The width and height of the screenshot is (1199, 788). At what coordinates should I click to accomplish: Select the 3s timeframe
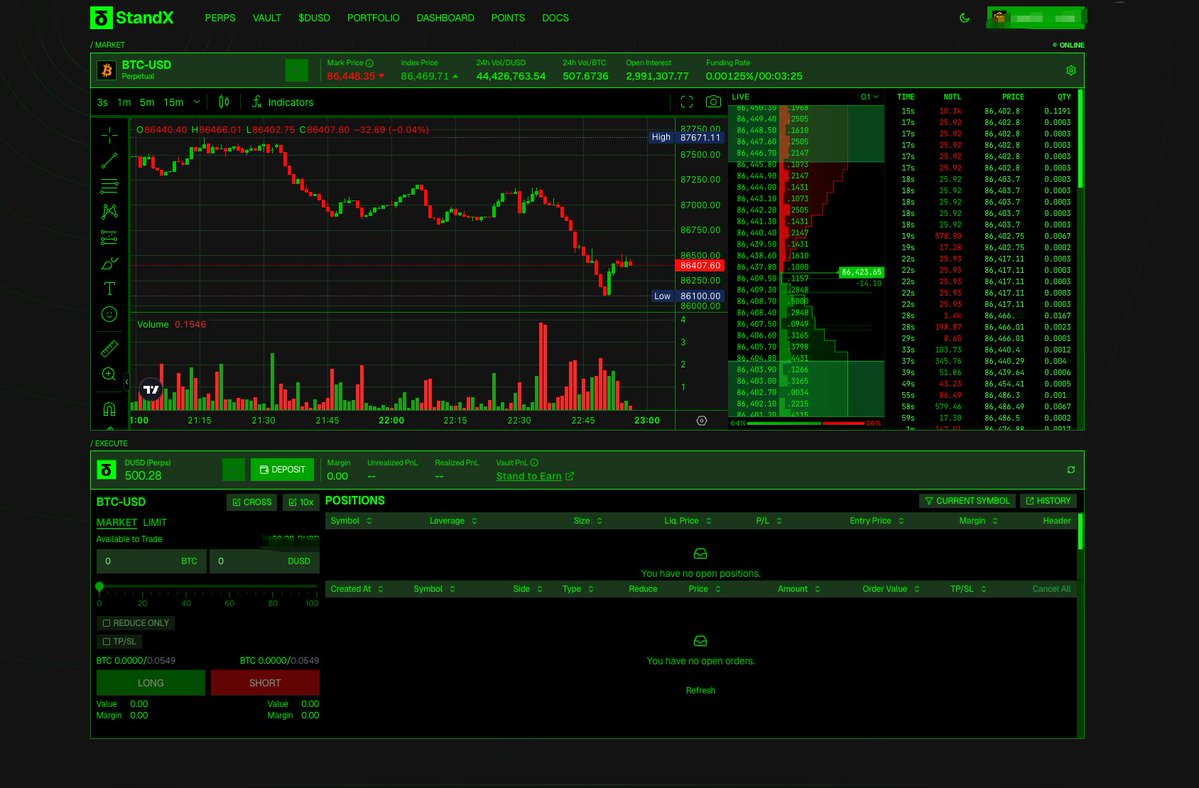(x=102, y=102)
